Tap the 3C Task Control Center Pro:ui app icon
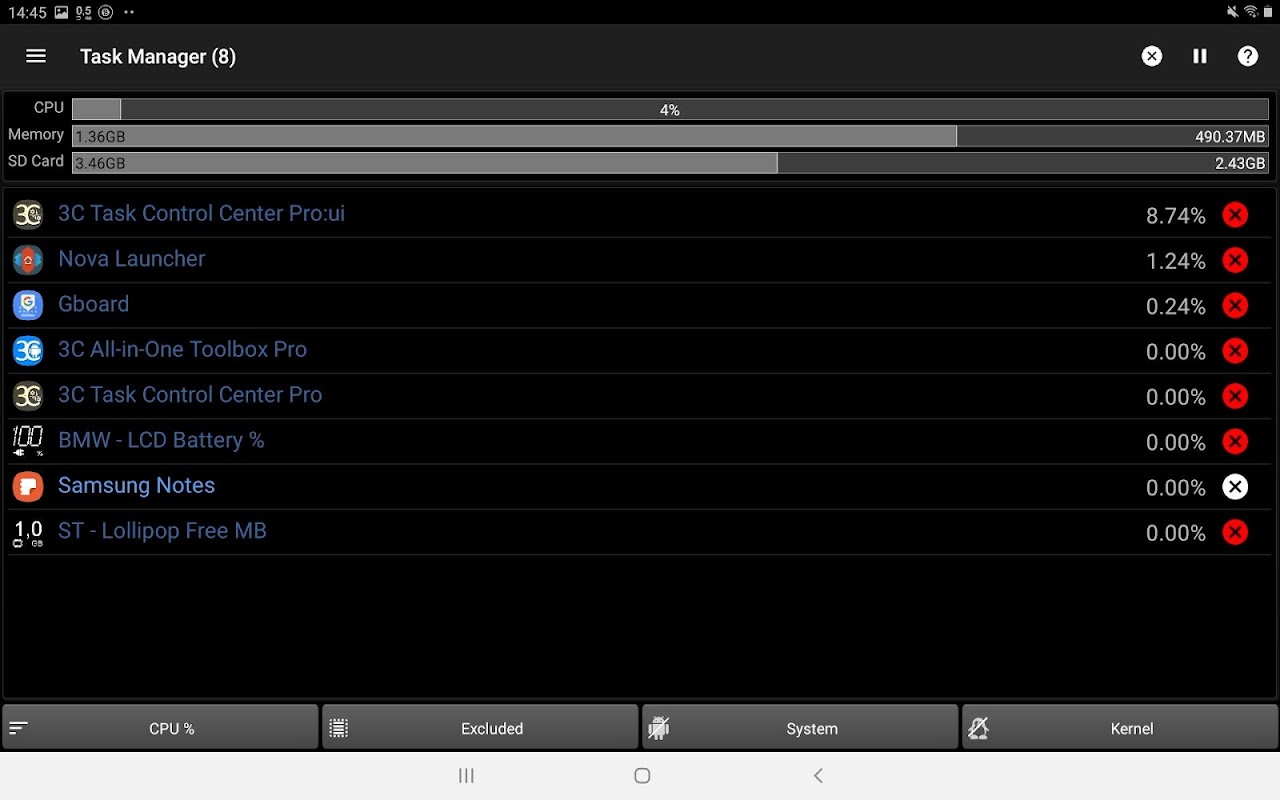The width and height of the screenshot is (1280, 800). tap(28, 214)
